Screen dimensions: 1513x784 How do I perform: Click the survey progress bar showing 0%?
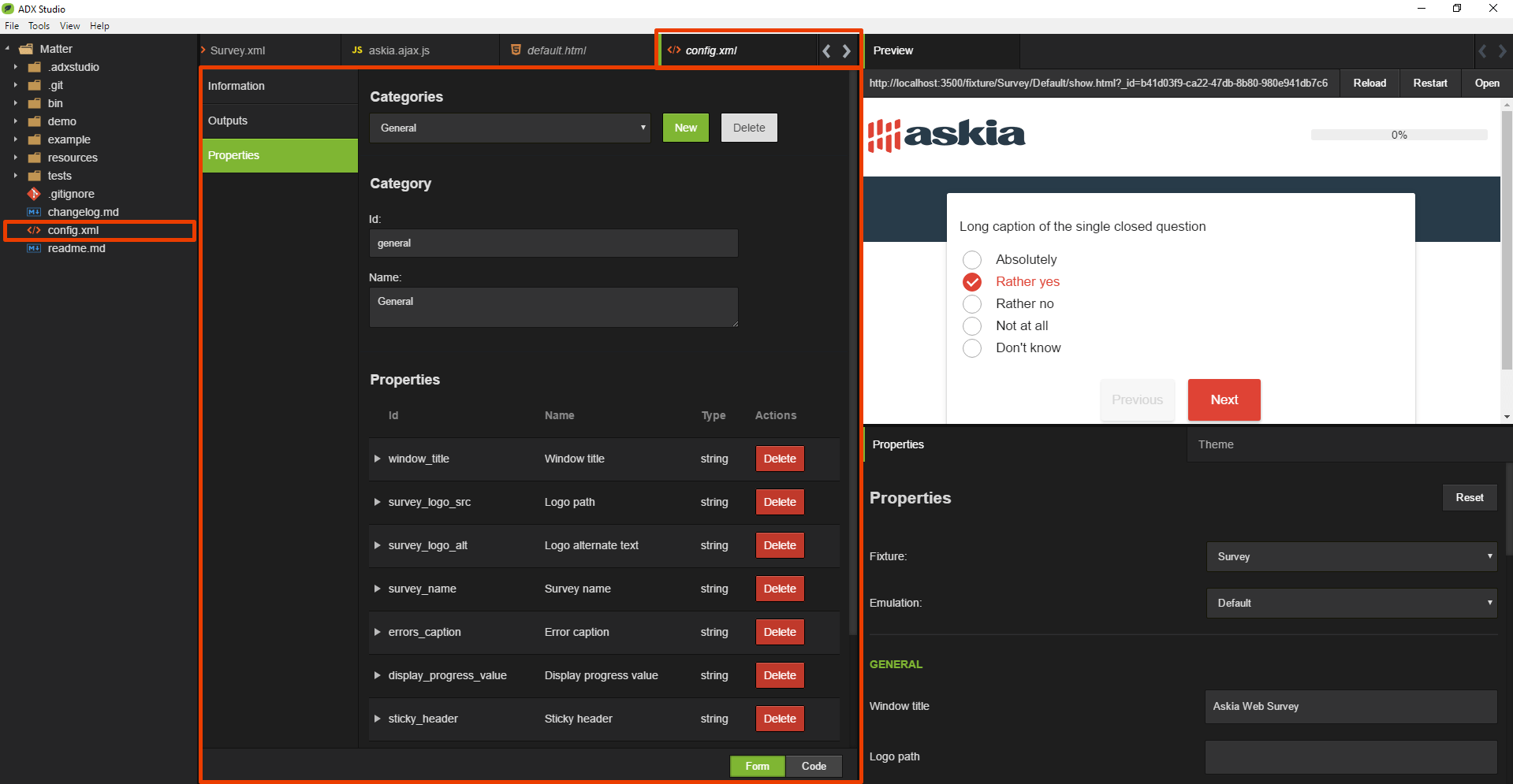tap(1399, 135)
